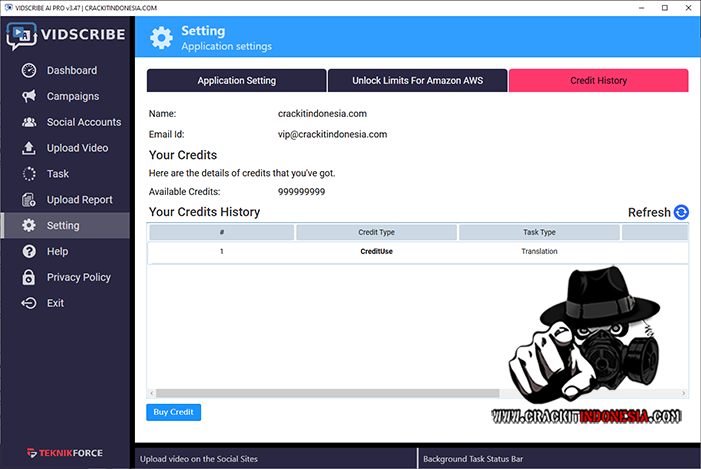The width and height of the screenshot is (701, 469).
Task: Open the Task page label
Action: 58,174
